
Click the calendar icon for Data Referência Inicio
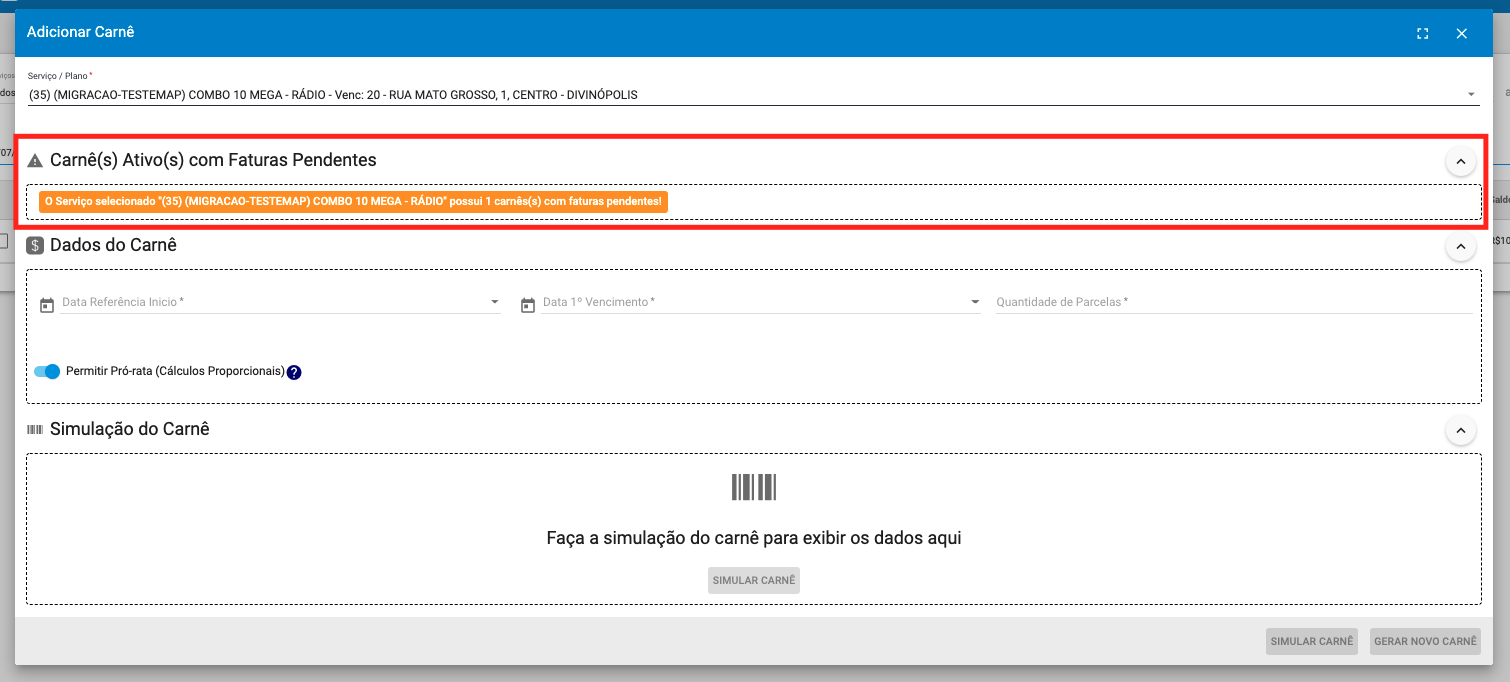[x=47, y=305]
